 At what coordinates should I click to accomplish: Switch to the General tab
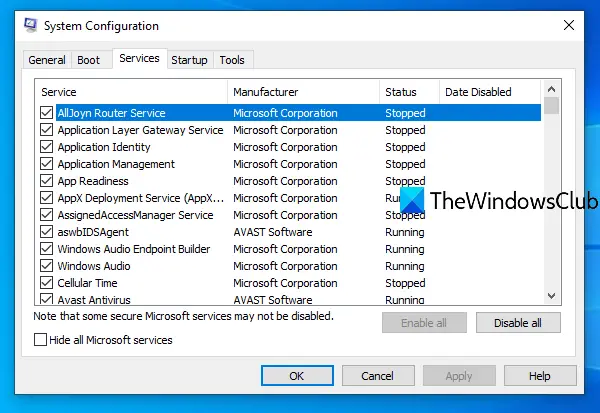coord(47,60)
